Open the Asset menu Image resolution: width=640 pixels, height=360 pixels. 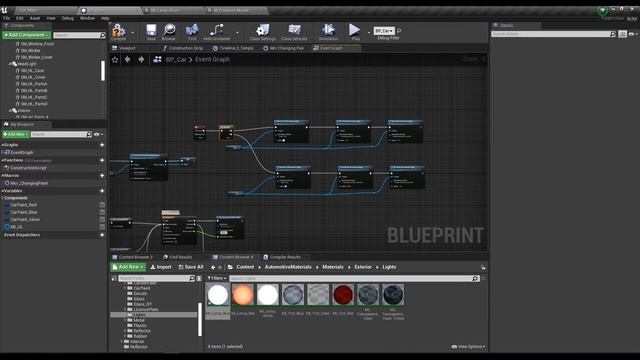pyautogui.click(x=35, y=18)
